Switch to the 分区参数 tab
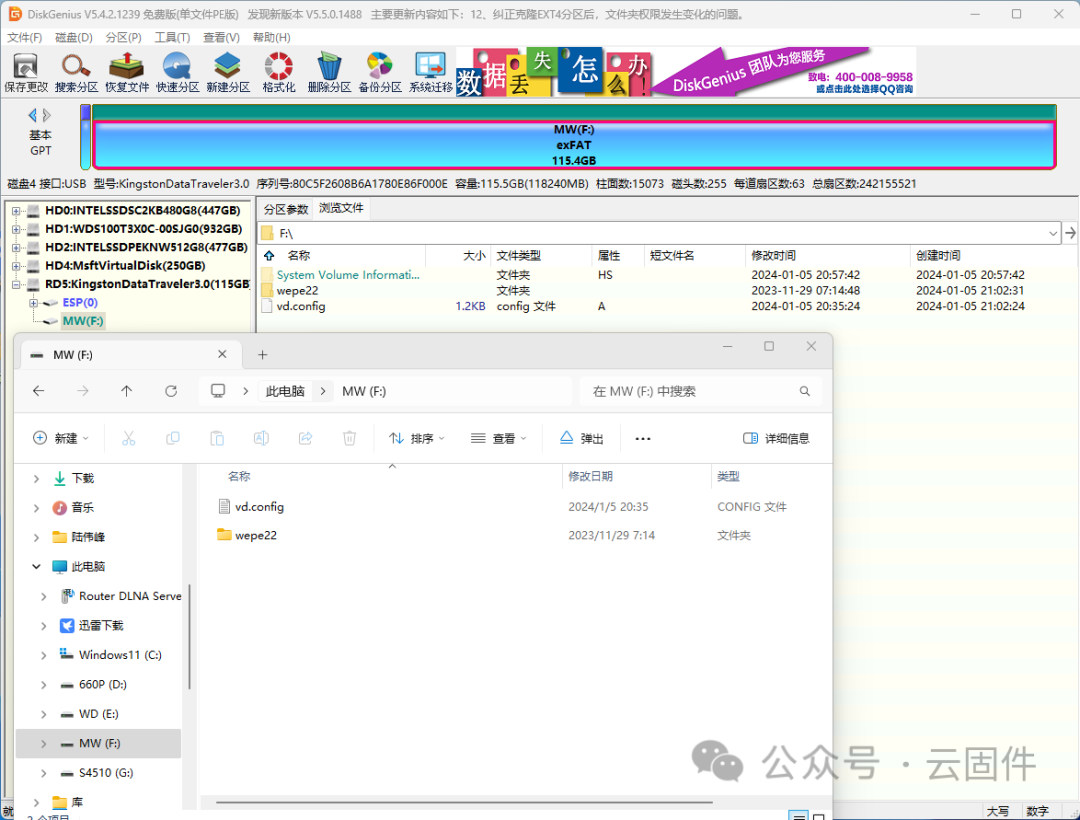 coord(286,209)
